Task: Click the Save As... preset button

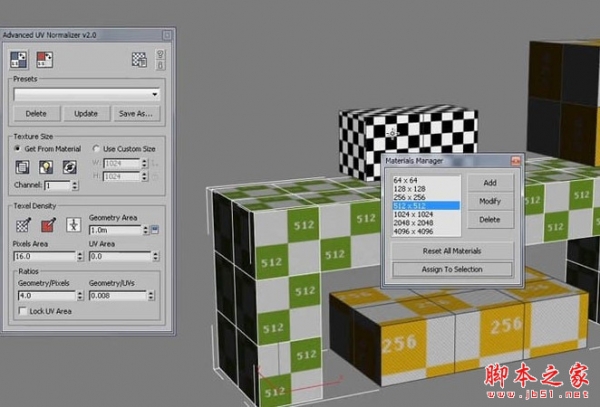Action: (136, 114)
